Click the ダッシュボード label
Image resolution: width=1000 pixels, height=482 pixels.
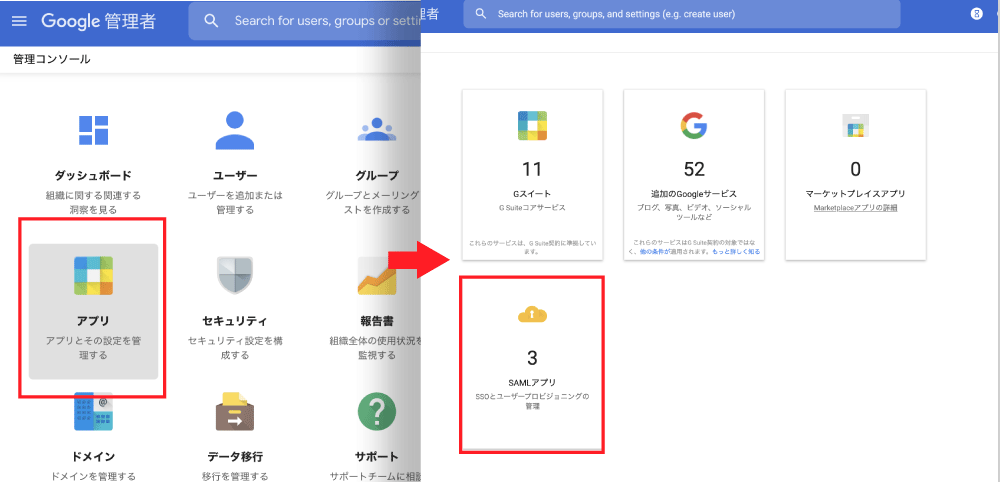tap(93, 175)
